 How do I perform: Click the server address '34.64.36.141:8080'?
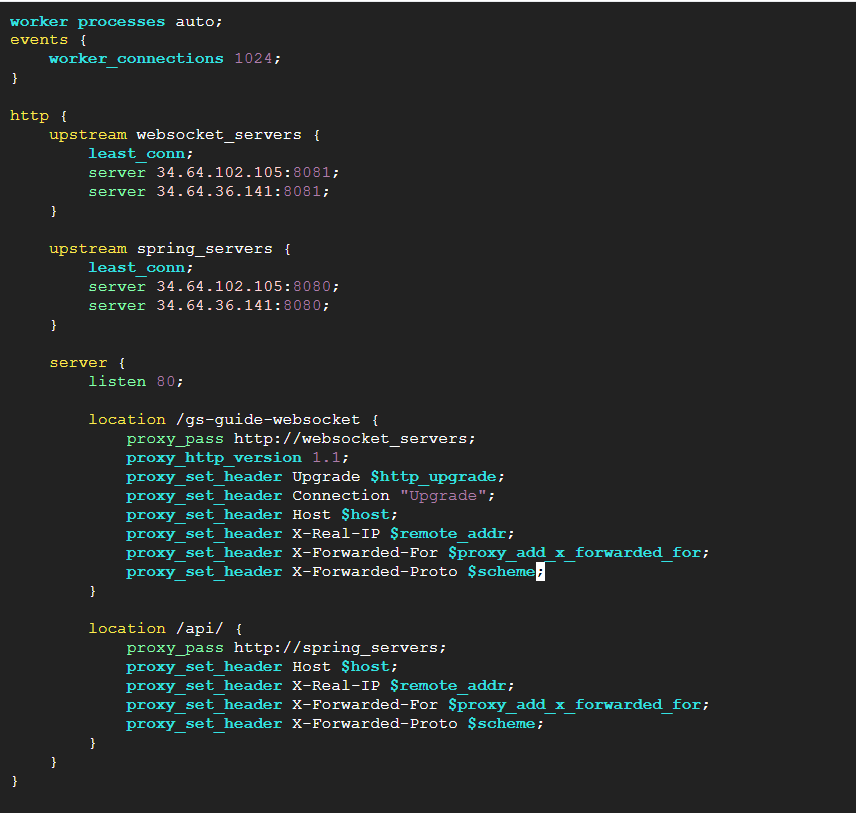[x=238, y=306]
